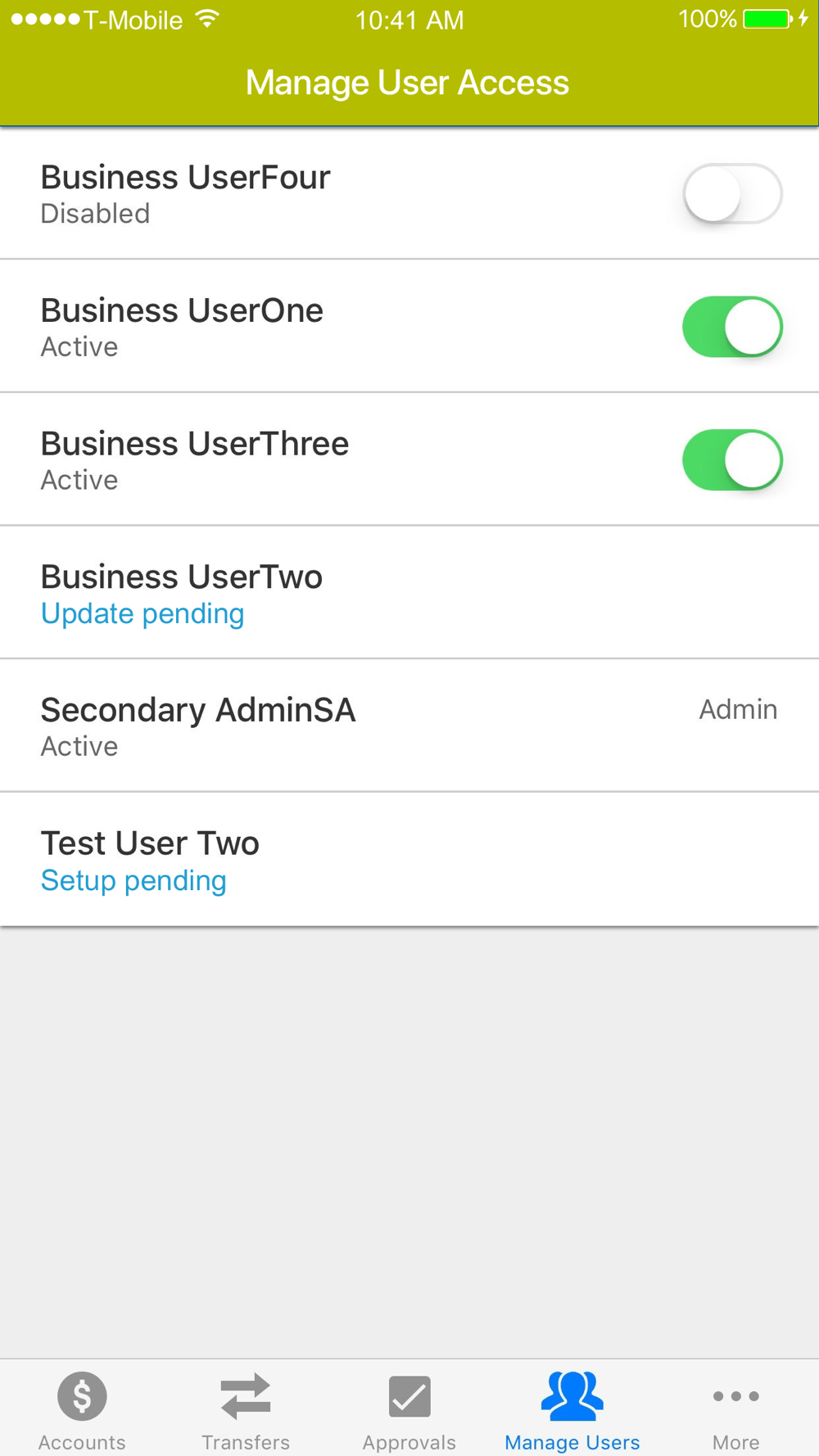Open the More ellipsis icon

tap(736, 1396)
